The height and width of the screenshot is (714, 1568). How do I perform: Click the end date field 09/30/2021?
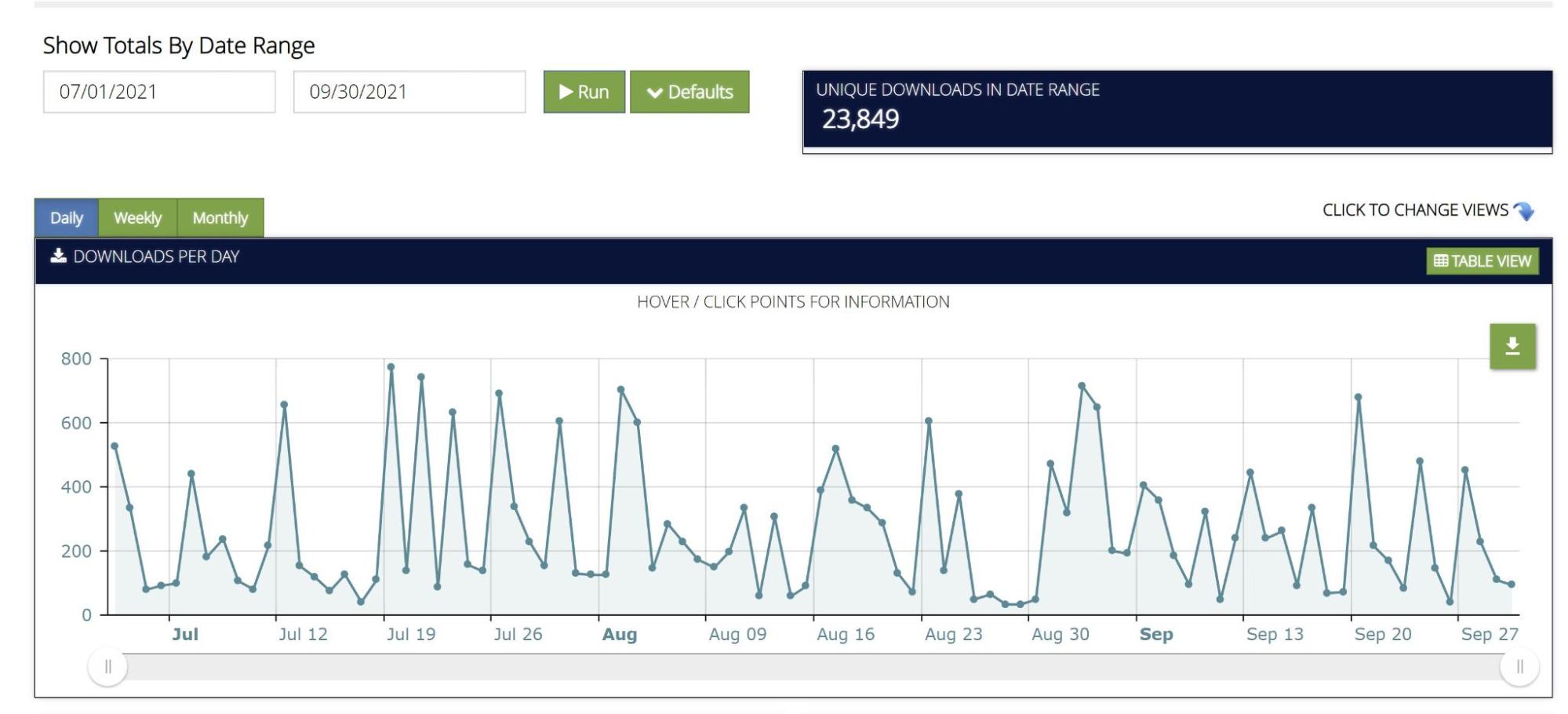point(409,92)
